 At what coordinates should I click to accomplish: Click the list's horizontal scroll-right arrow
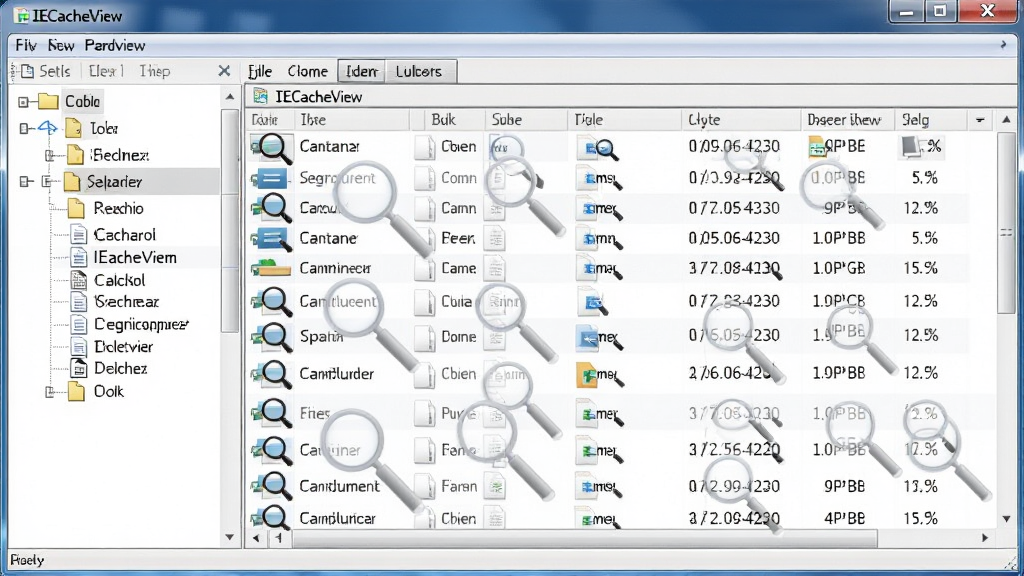(985, 538)
